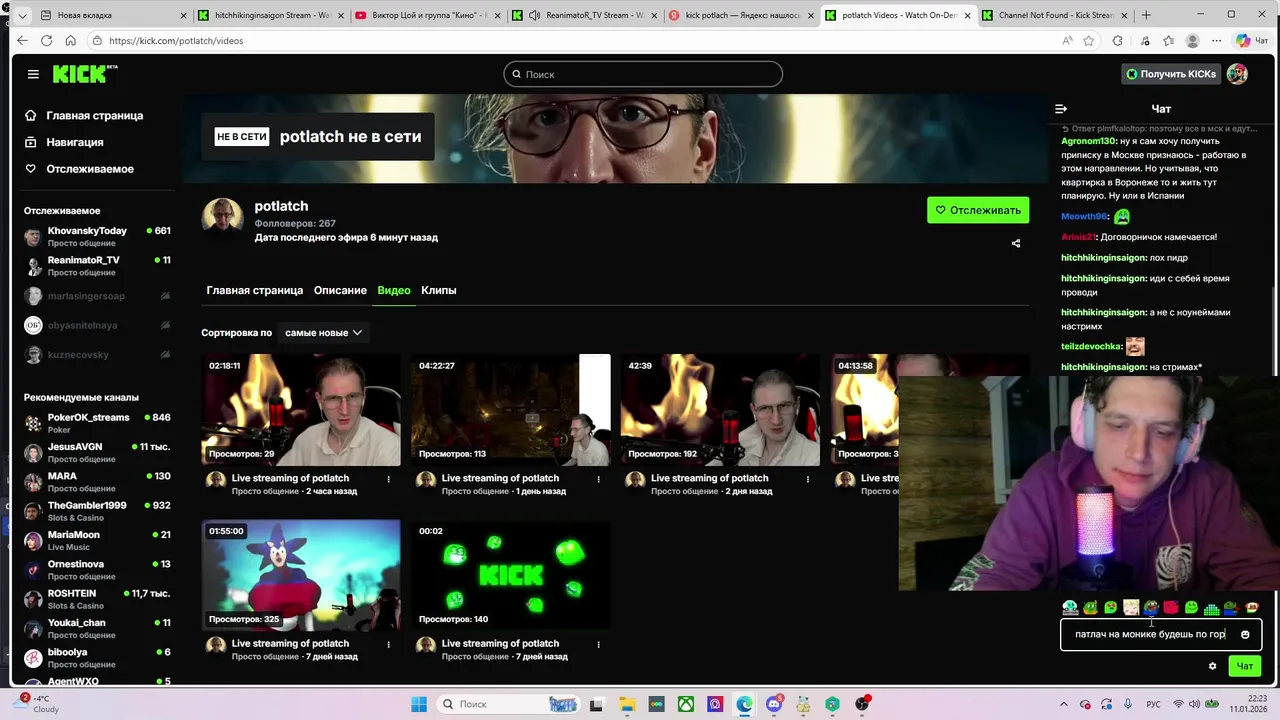Open Edge favorites list icon
The width and height of the screenshot is (1280, 720).
(1169, 41)
